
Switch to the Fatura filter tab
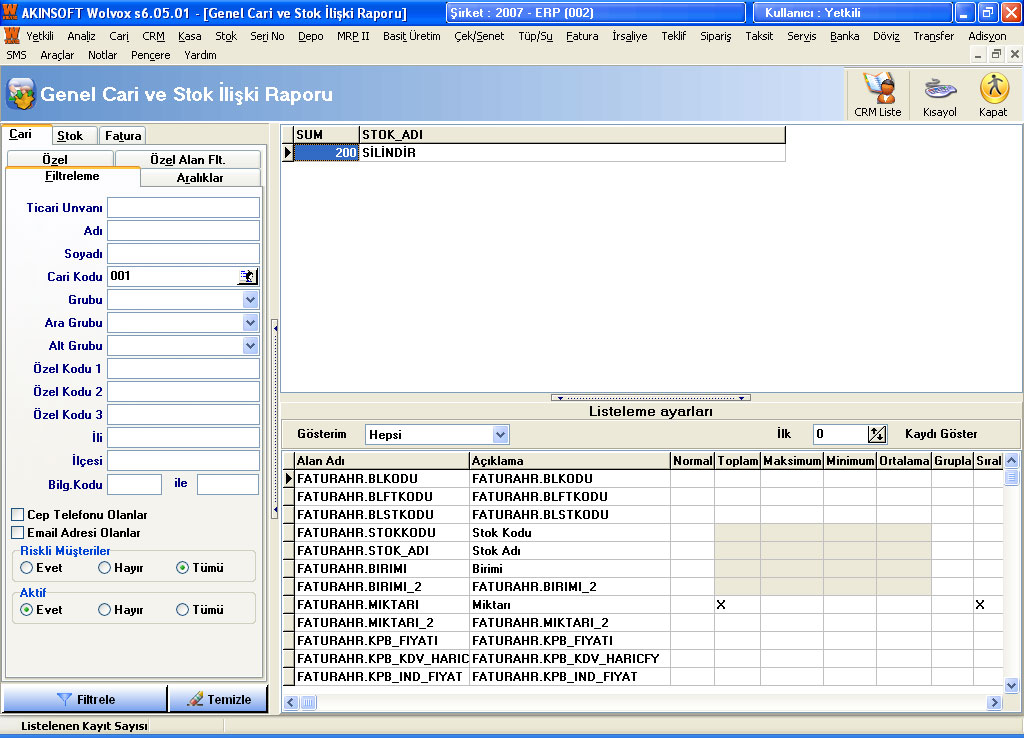pyautogui.click(x=123, y=135)
